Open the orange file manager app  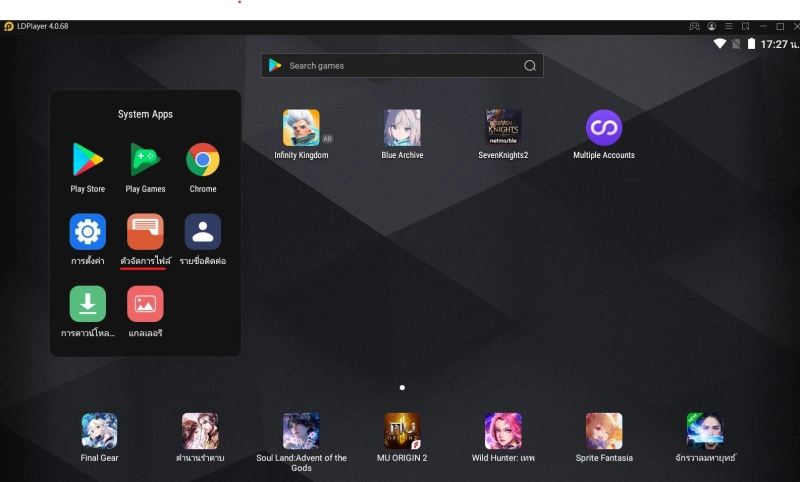click(145, 232)
